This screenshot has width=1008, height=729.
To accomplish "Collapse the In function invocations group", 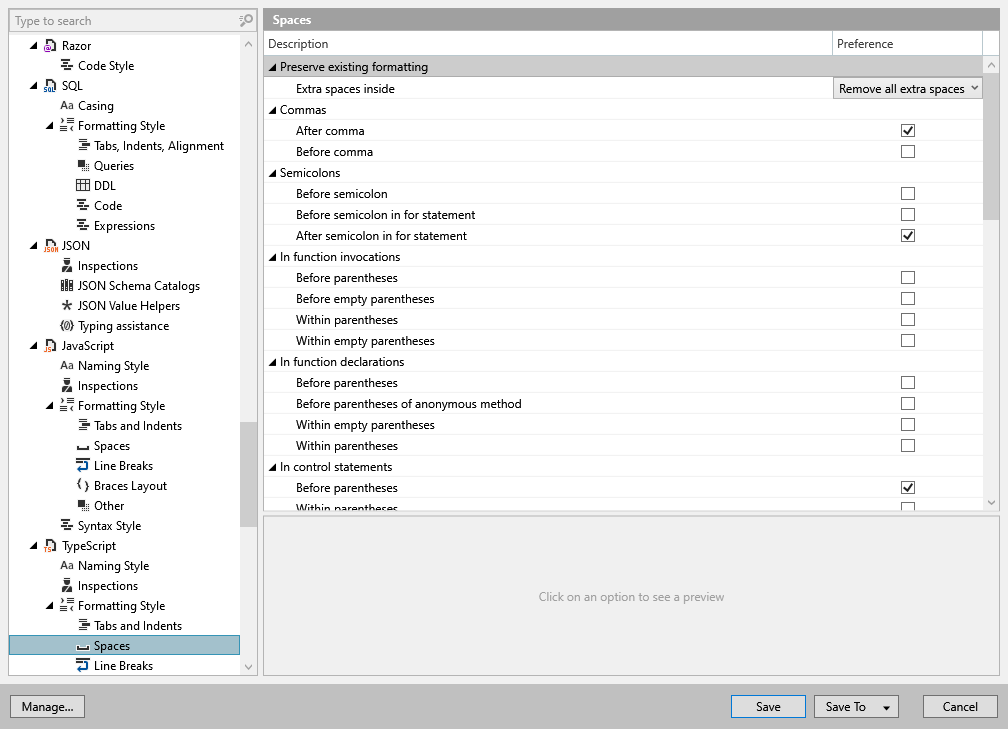I will click(273, 257).
